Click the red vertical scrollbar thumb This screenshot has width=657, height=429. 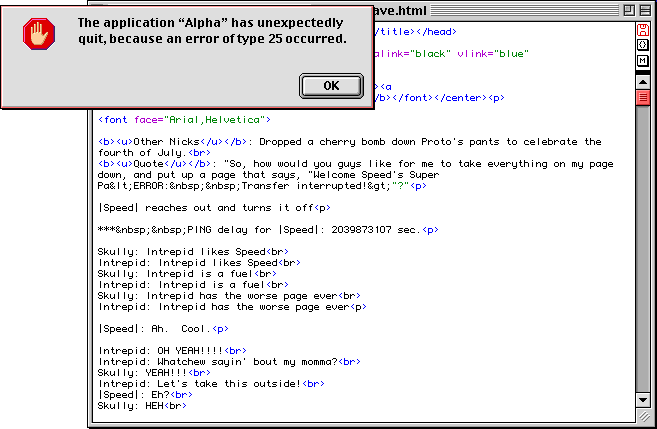pos(643,98)
